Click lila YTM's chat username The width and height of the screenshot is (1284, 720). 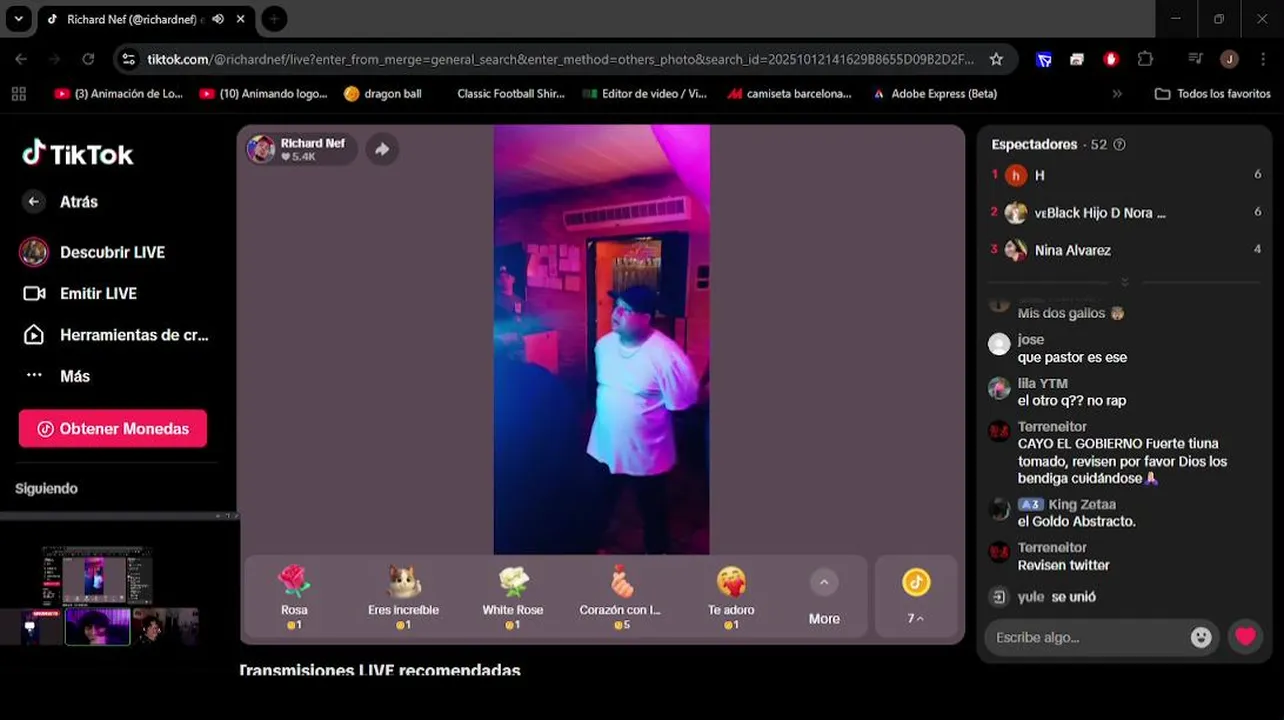click(1043, 383)
